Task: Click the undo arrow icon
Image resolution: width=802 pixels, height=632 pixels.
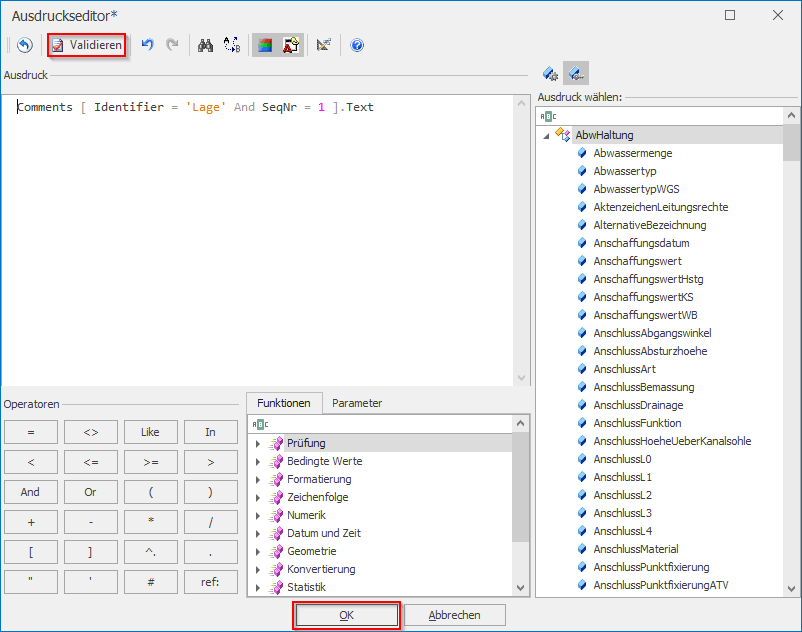Action: pyautogui.click(x=148, y=45)
